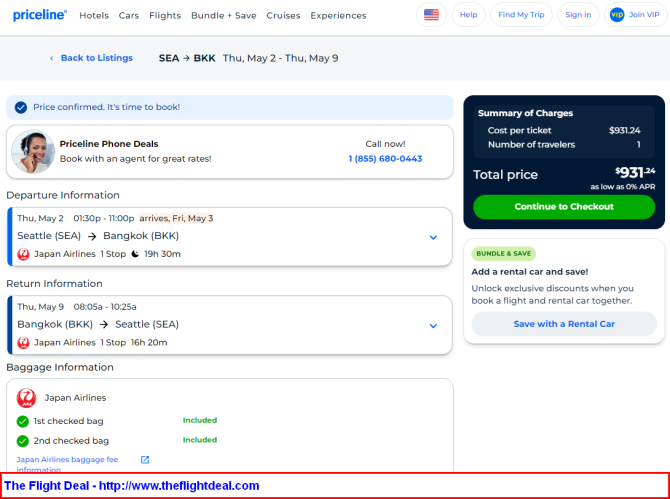Viewport: 670px width, 499px height.
Task: Click the "Cost per ticket" row
Action: click(x=564, y=130)
